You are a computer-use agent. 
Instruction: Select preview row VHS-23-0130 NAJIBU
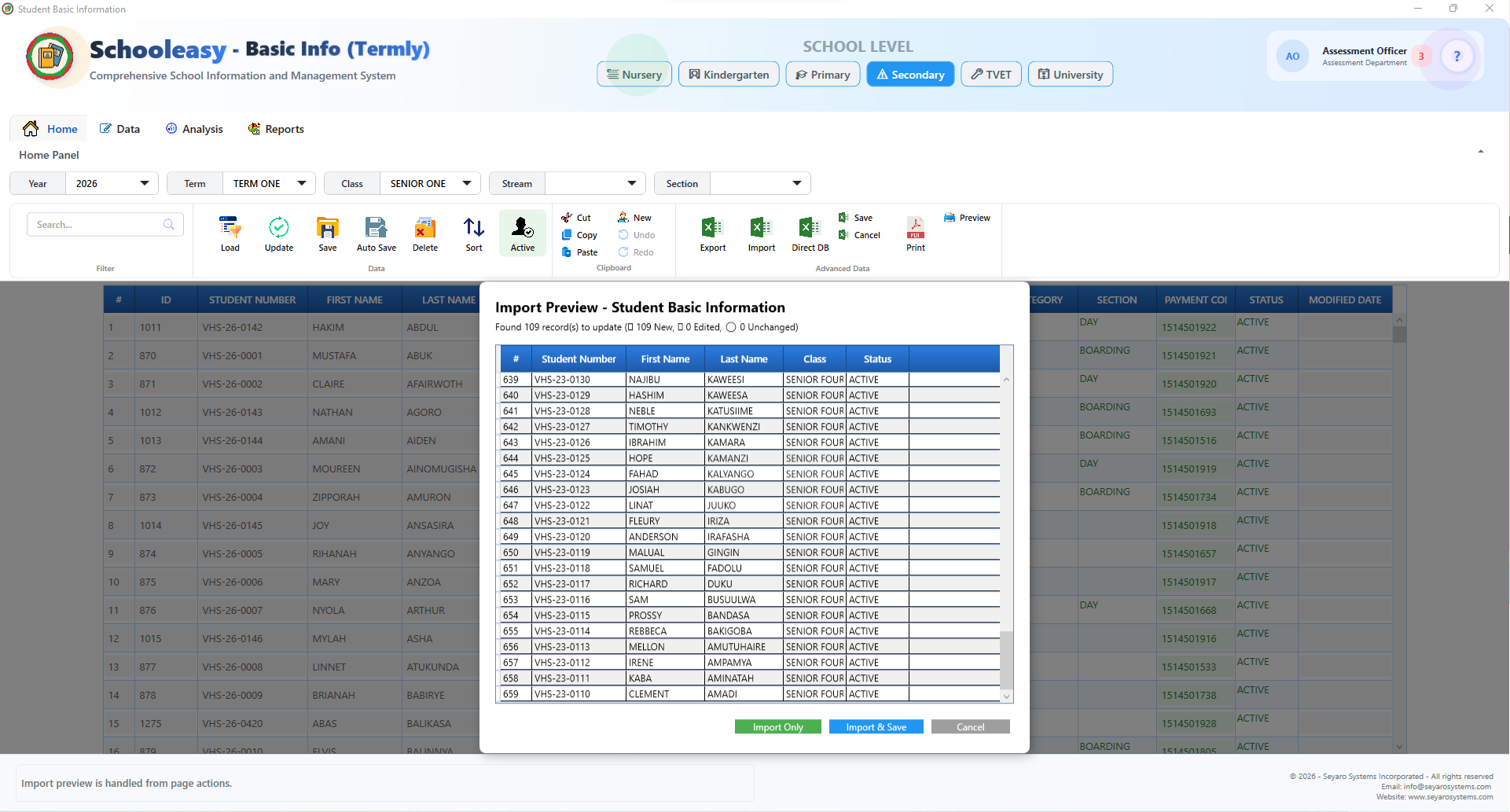[x=750, y=380]
